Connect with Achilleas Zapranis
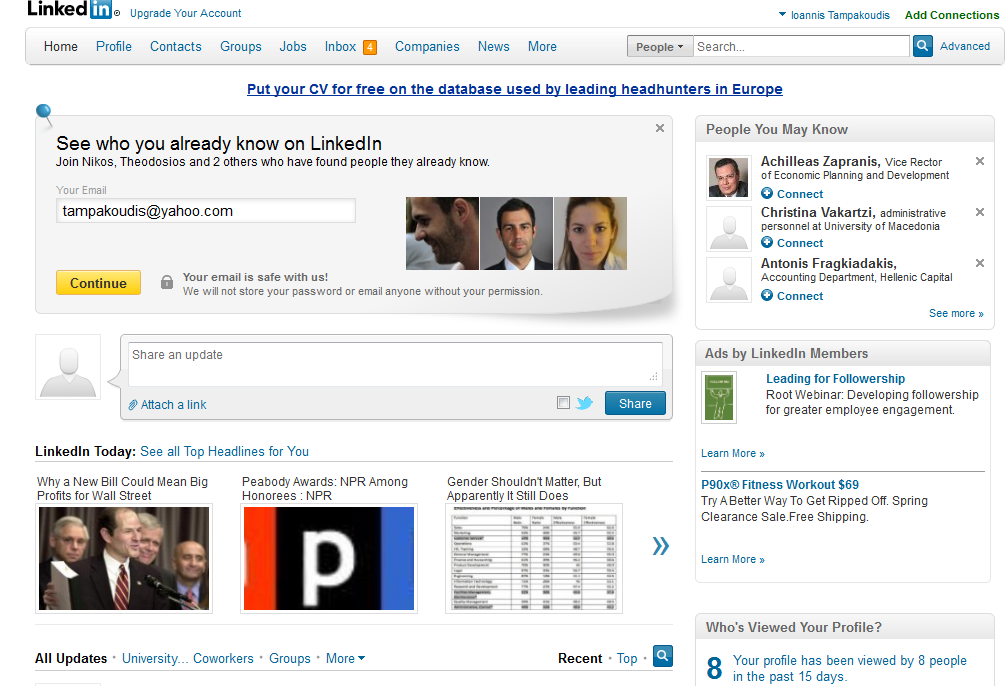Image resolution: width=1007 pixels, height=686 pixels. click(x=800, y=194)
